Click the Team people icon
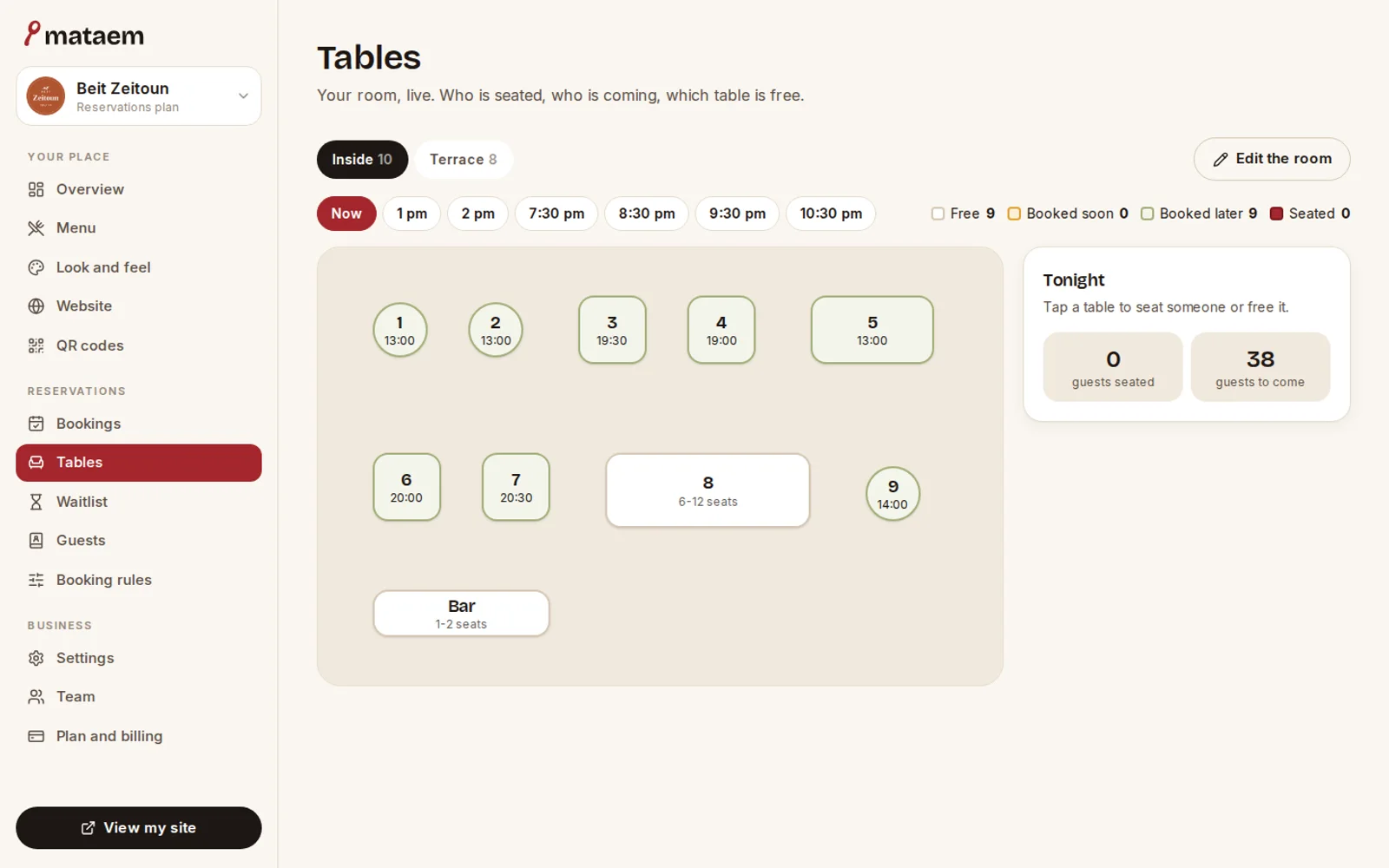 click(x=36, y=697)
